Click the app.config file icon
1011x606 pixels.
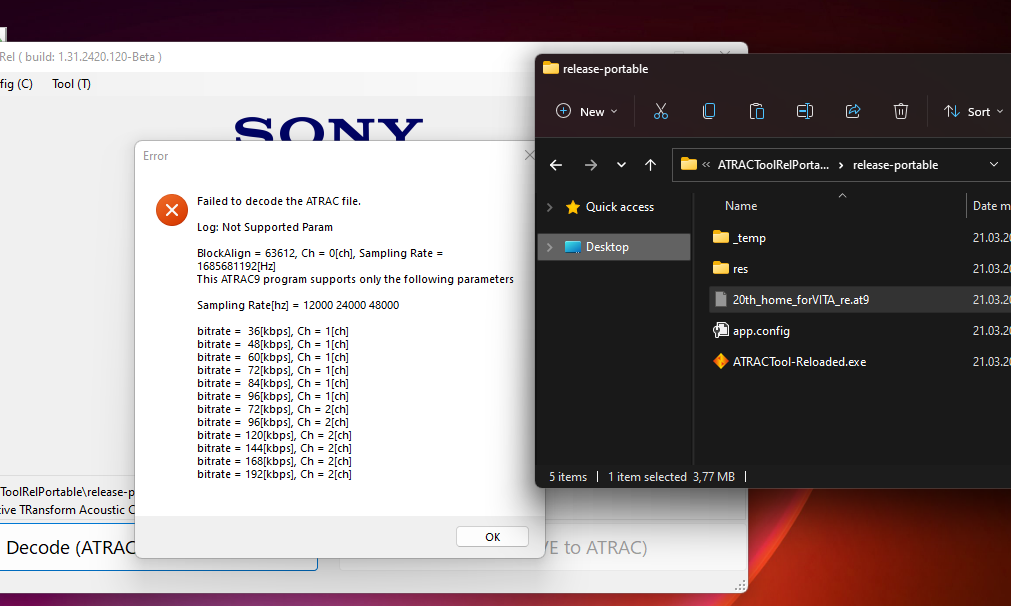click(720, 331)
